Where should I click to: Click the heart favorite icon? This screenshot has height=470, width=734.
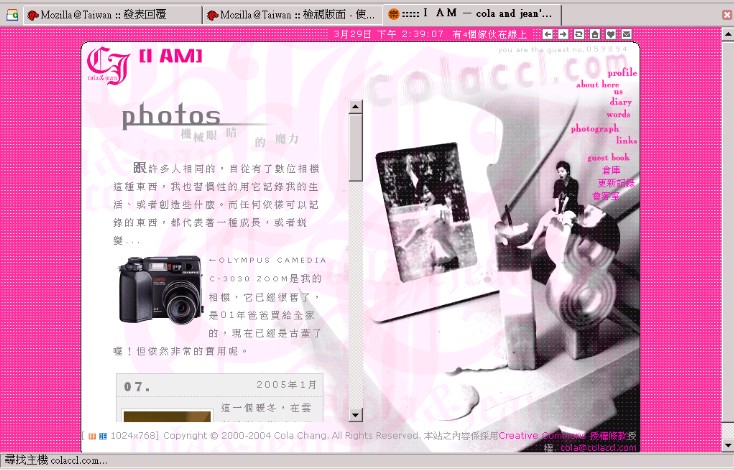pyautogui.click(x=611, y=34)
